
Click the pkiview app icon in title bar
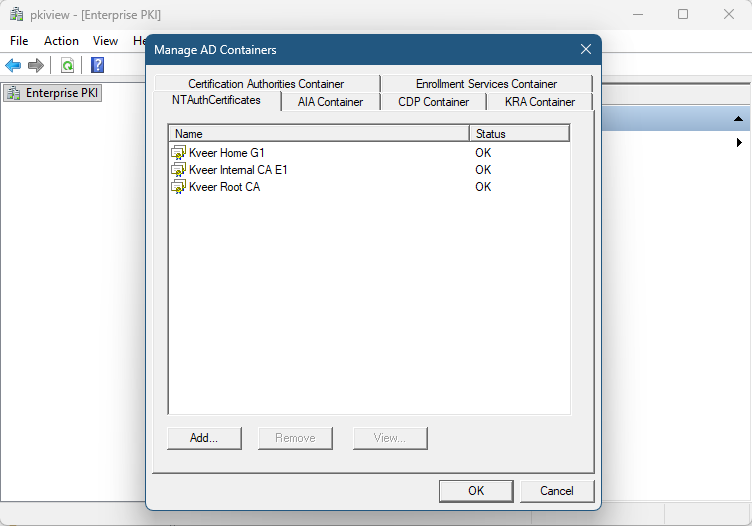click(x=16, y=15)
